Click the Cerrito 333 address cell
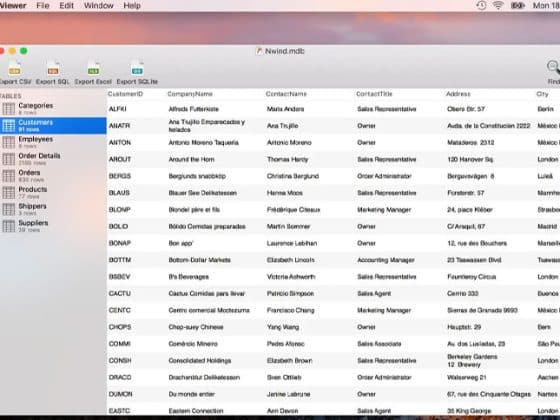This screenshot has width=560, height=420. click(462, 294)
